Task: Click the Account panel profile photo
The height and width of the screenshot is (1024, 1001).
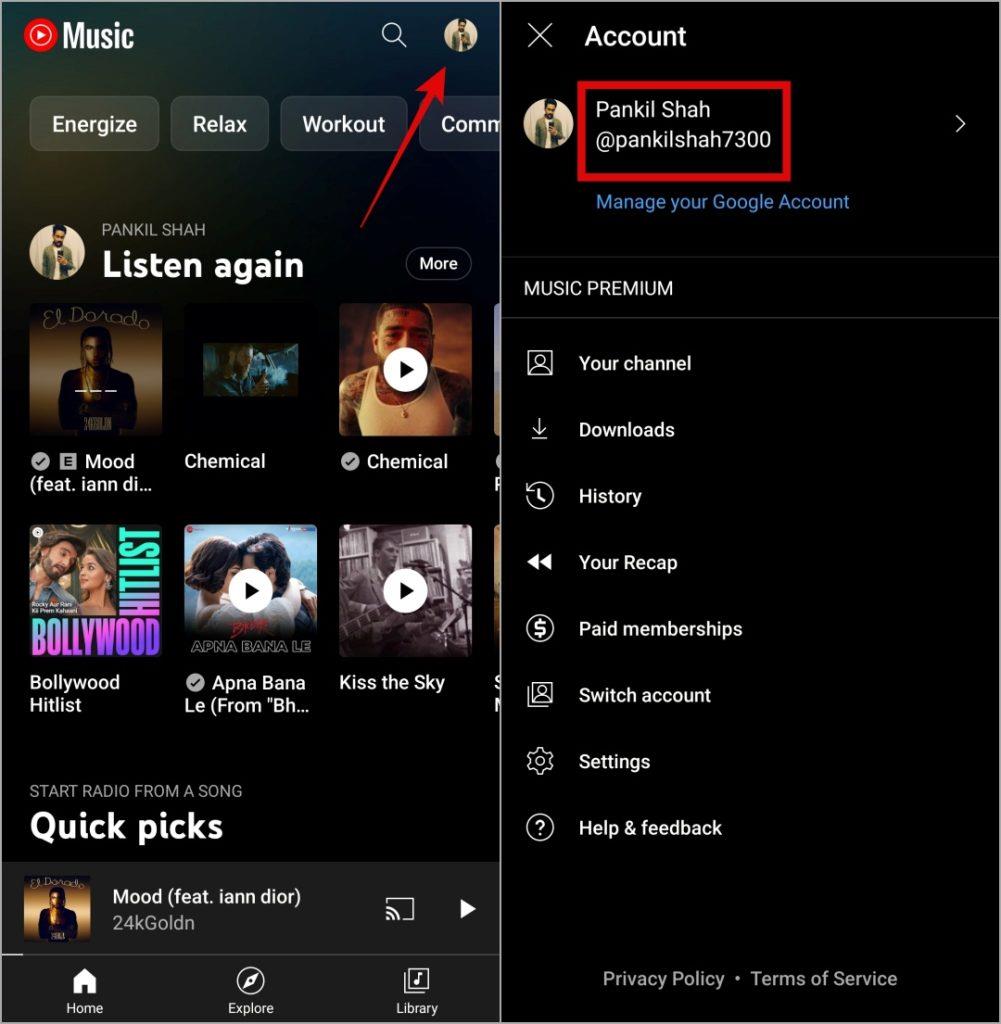Action: (x=548, y=124)
